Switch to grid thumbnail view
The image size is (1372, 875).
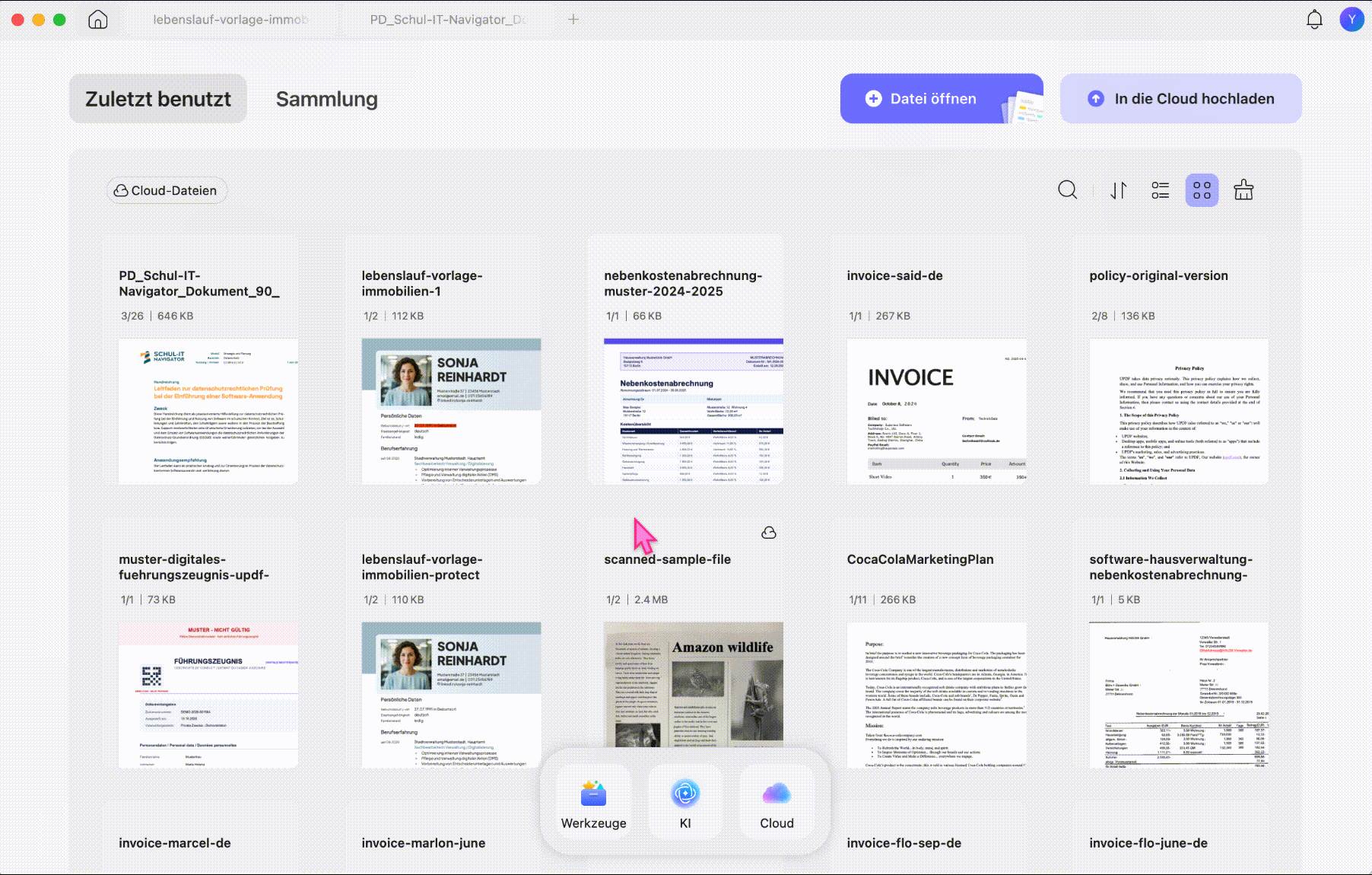[x=1202, y=190]
